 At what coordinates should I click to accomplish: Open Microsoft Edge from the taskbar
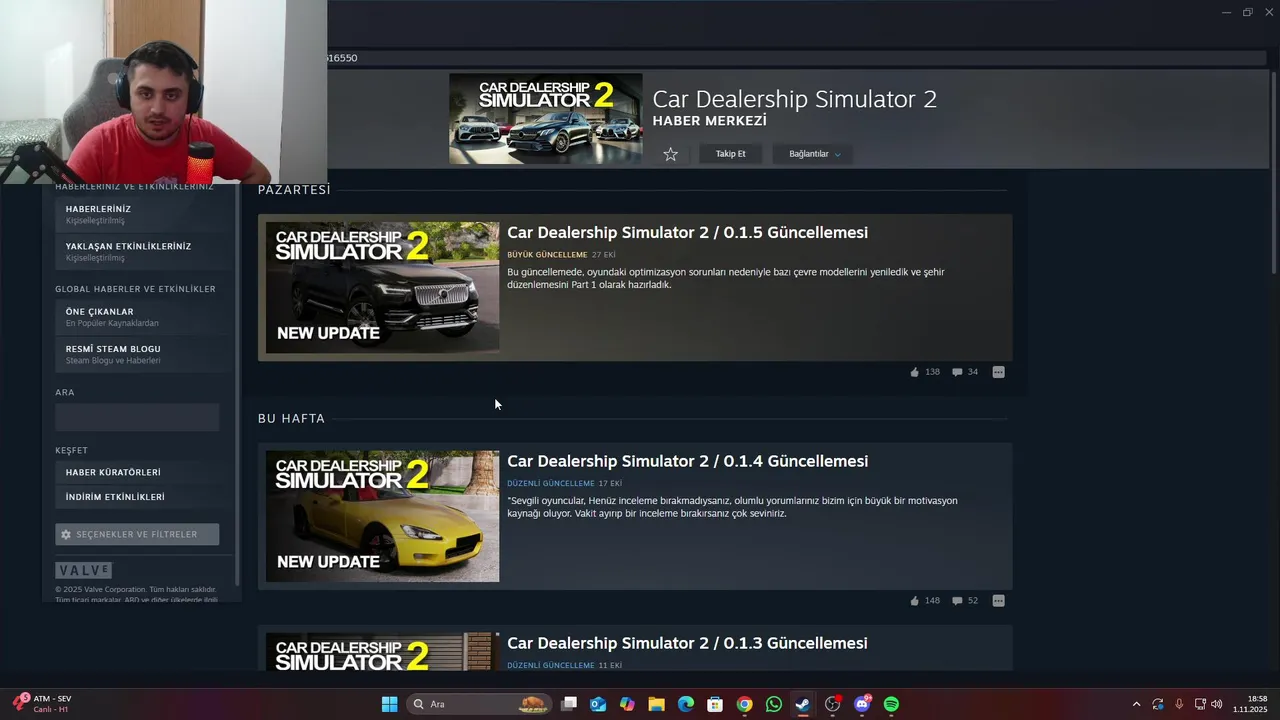686,704
